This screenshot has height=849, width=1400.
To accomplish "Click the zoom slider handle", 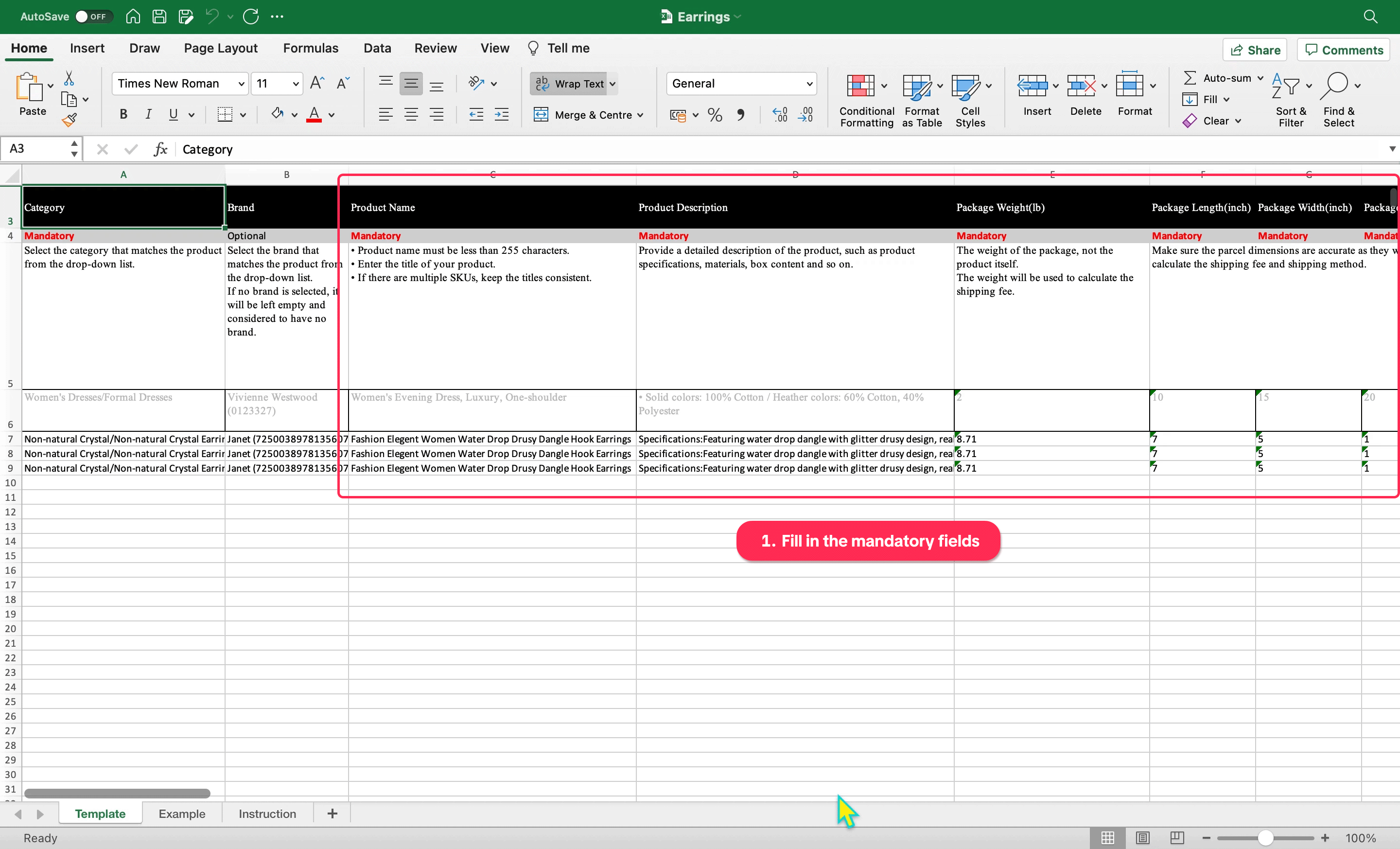I will pos(1265,838).
